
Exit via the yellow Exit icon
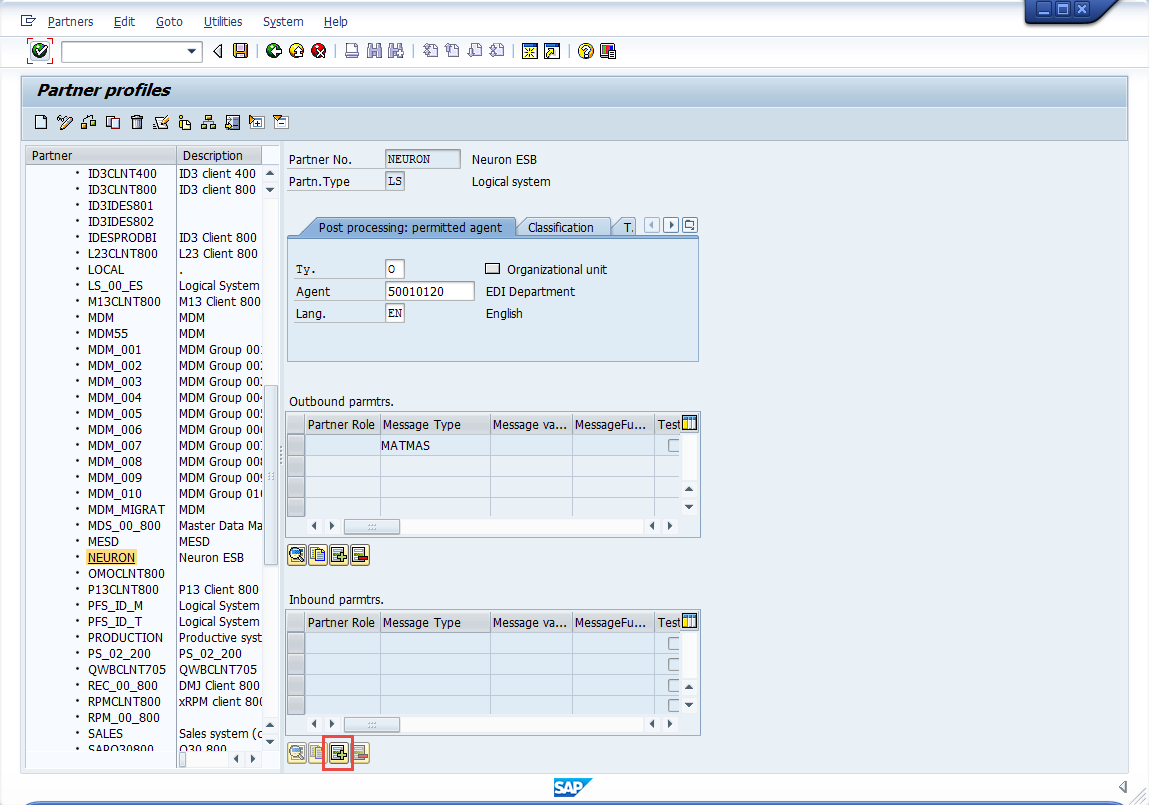point(296,51)
